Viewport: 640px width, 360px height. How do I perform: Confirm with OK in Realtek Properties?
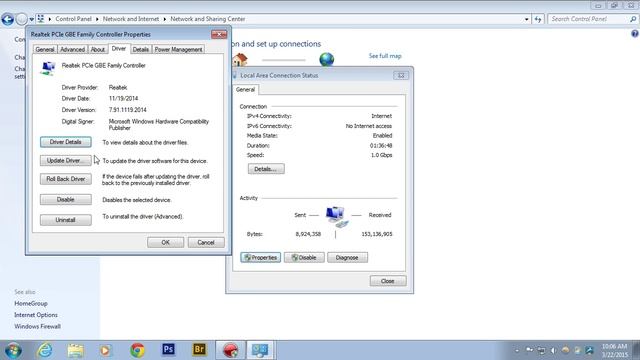(x=165, y=242)
